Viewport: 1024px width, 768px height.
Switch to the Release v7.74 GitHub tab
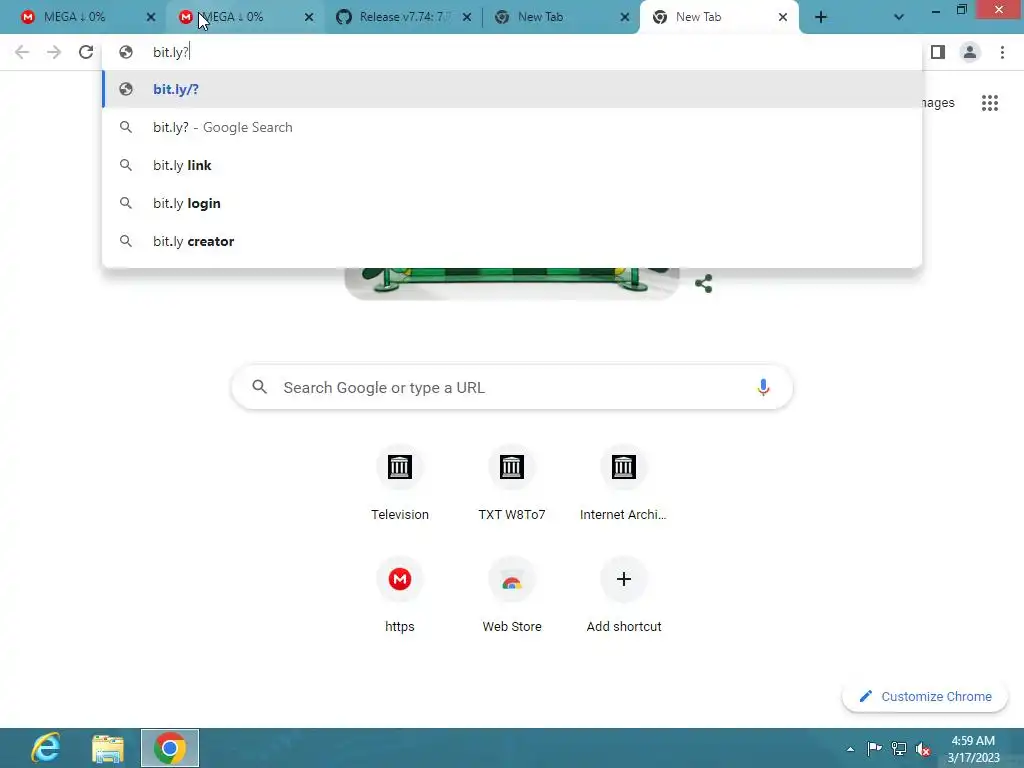click(x=398, y=17)
